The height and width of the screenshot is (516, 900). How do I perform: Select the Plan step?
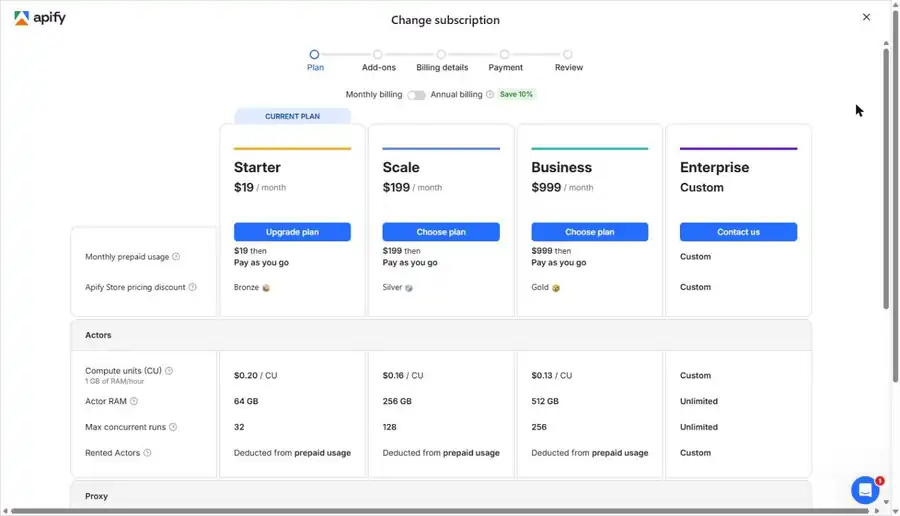point(315,60)
